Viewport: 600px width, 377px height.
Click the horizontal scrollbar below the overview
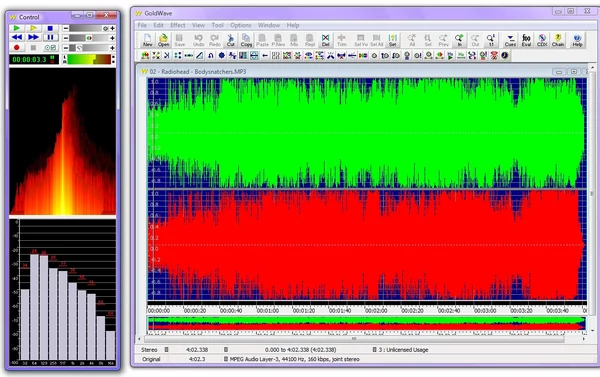(354, 339)
